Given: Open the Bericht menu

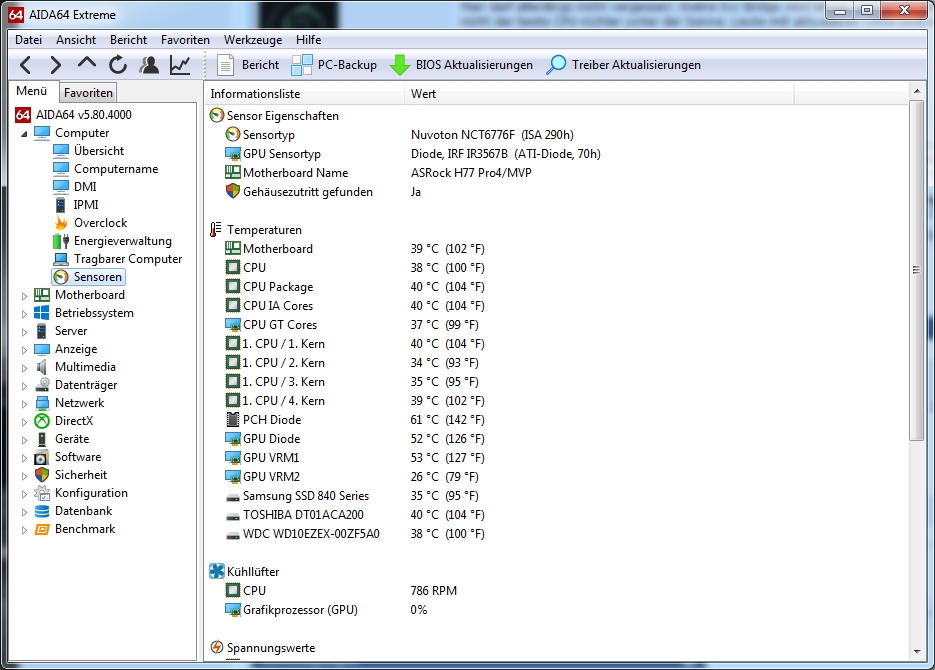Looking at the screenshot, I should point(128,40).
